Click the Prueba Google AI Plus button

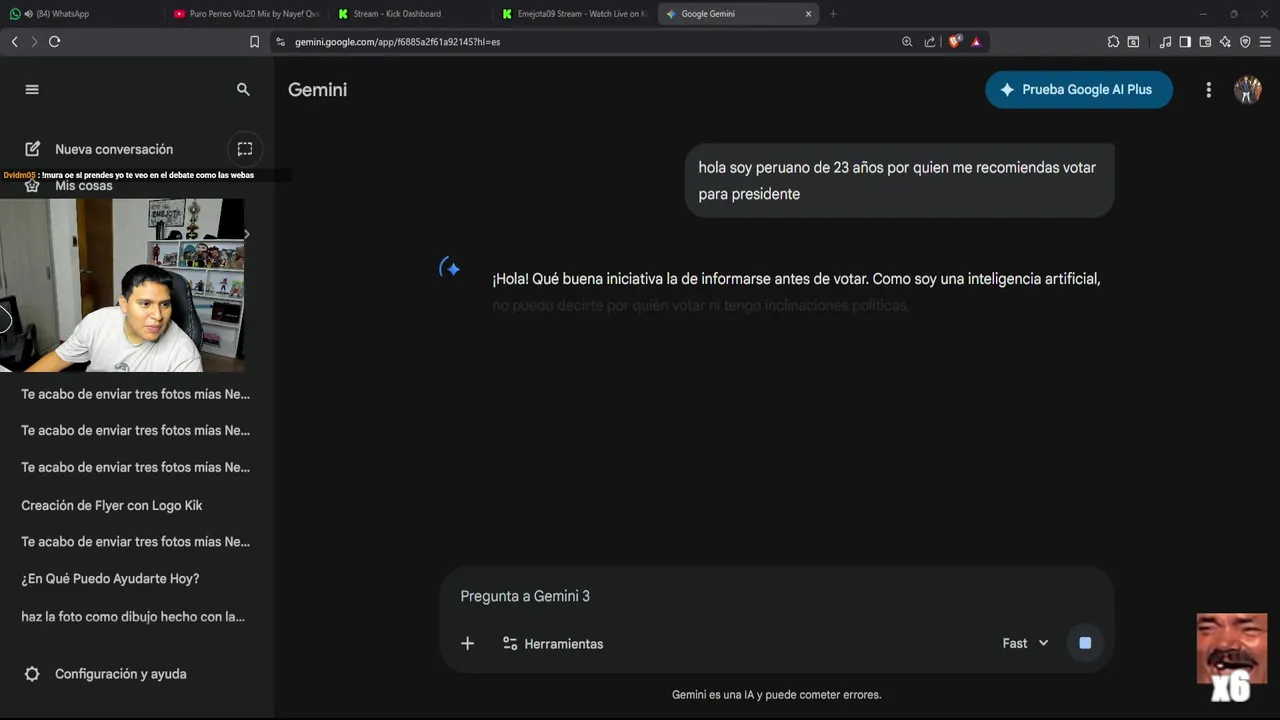pyautogui.click(x=1079, y=89)
